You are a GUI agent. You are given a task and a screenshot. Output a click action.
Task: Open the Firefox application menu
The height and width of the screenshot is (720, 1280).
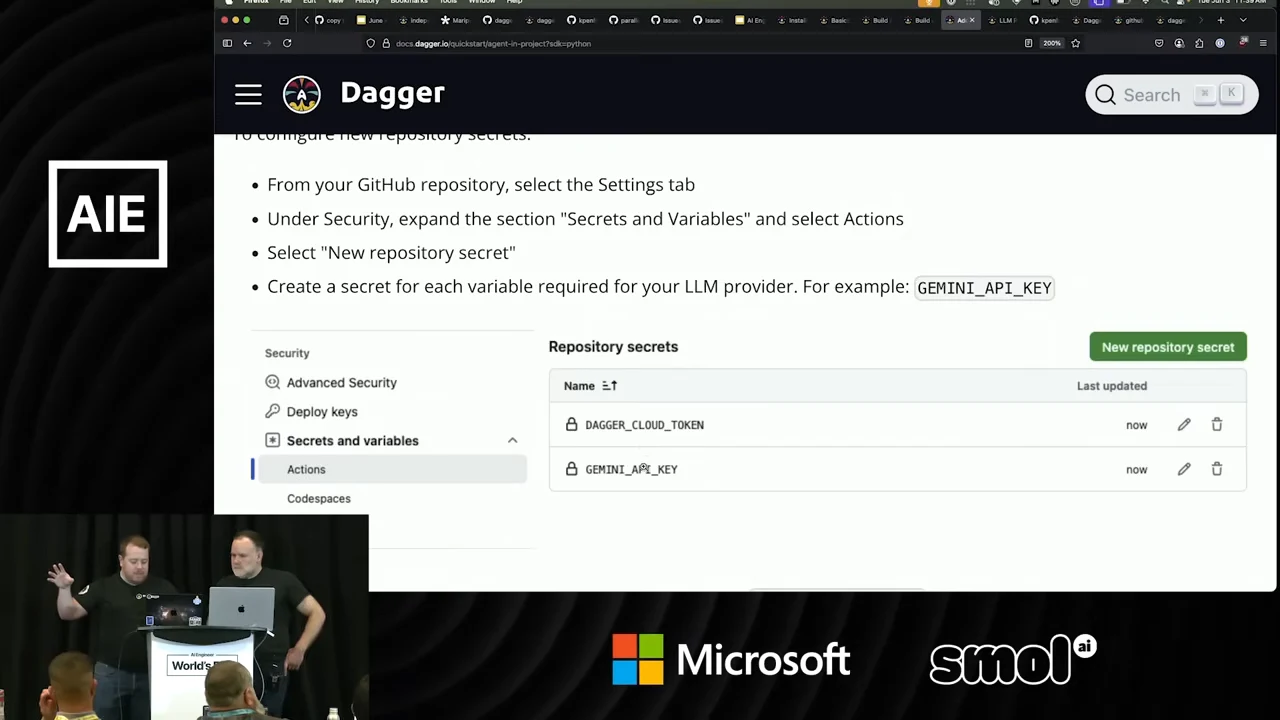(1264, 43)
